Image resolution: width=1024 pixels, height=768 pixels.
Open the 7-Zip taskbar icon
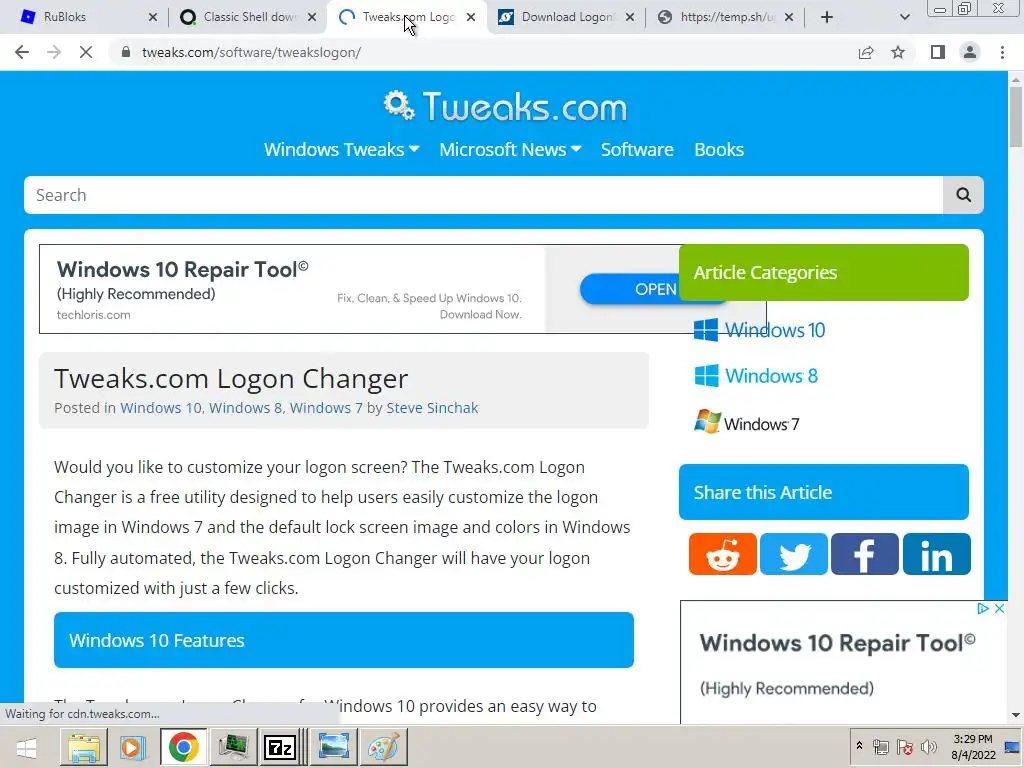click(x=280, y=747)
